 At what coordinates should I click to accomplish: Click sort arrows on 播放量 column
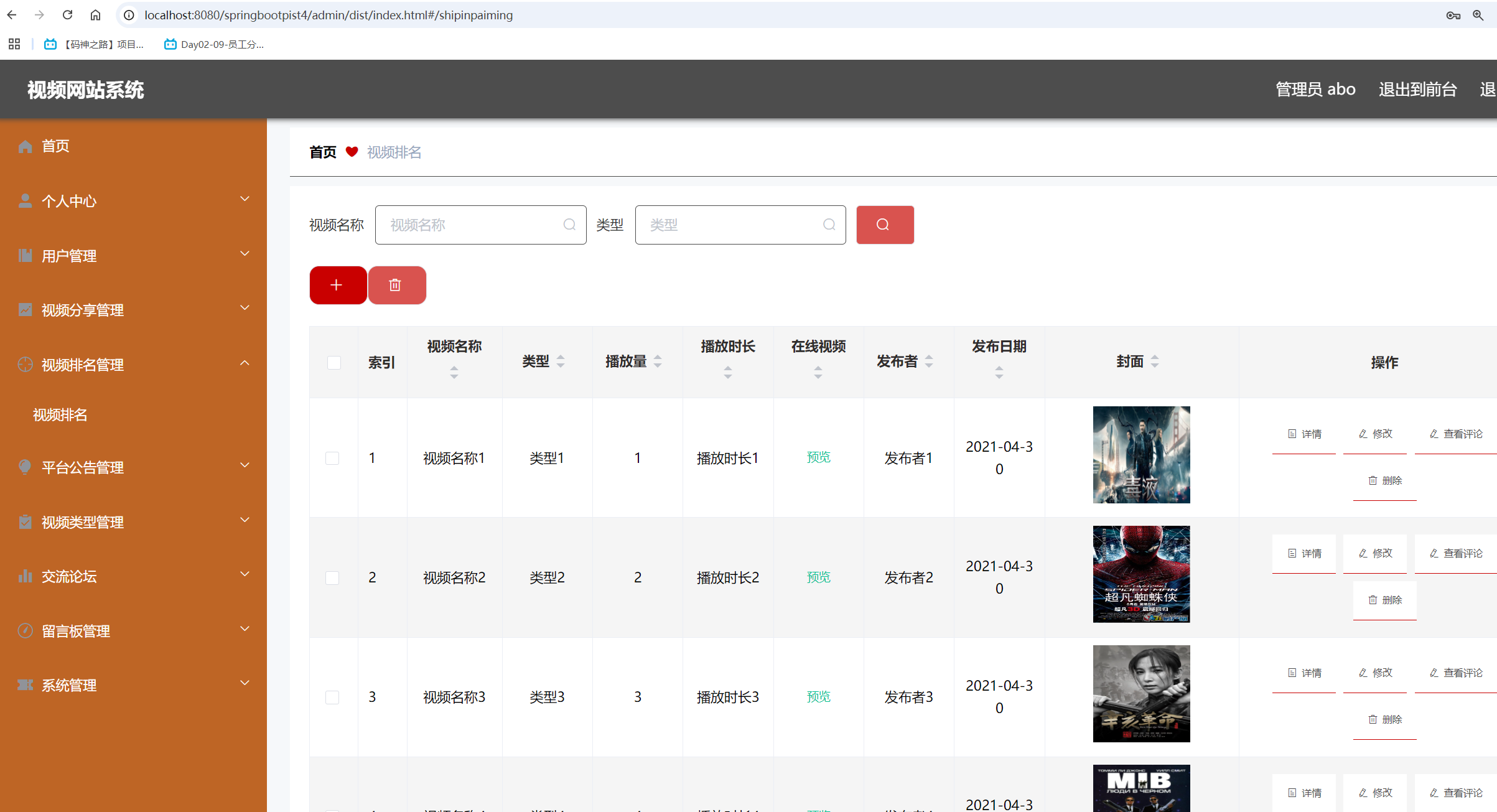(658, 362)
